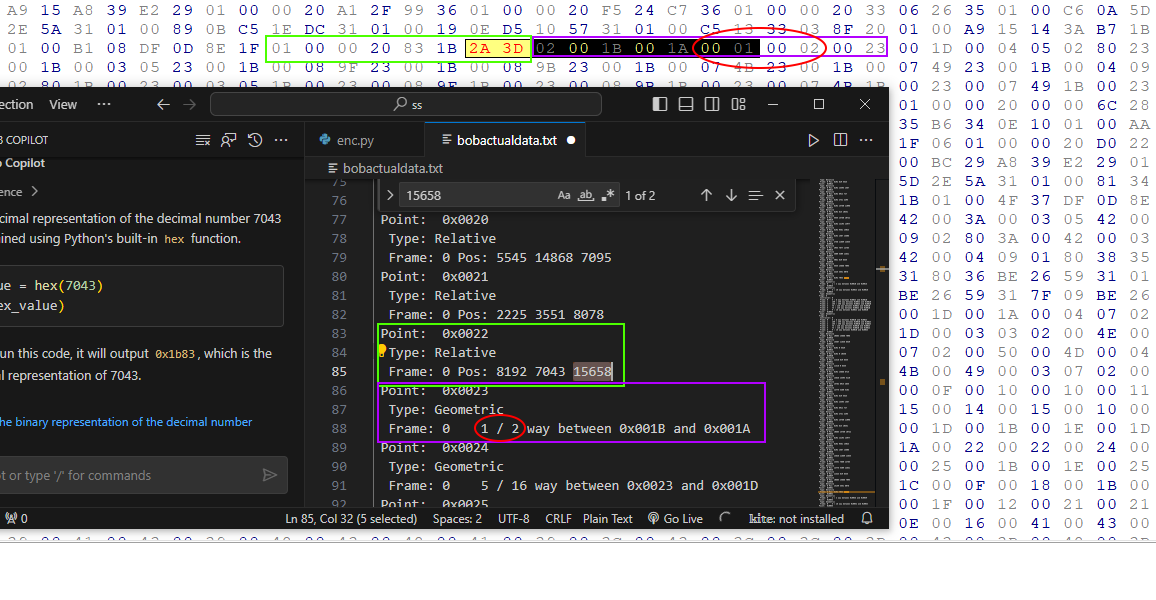Screen dimensions: 1156x600
Task: Toggle the bottom panel layout icon
Action: 686,104
